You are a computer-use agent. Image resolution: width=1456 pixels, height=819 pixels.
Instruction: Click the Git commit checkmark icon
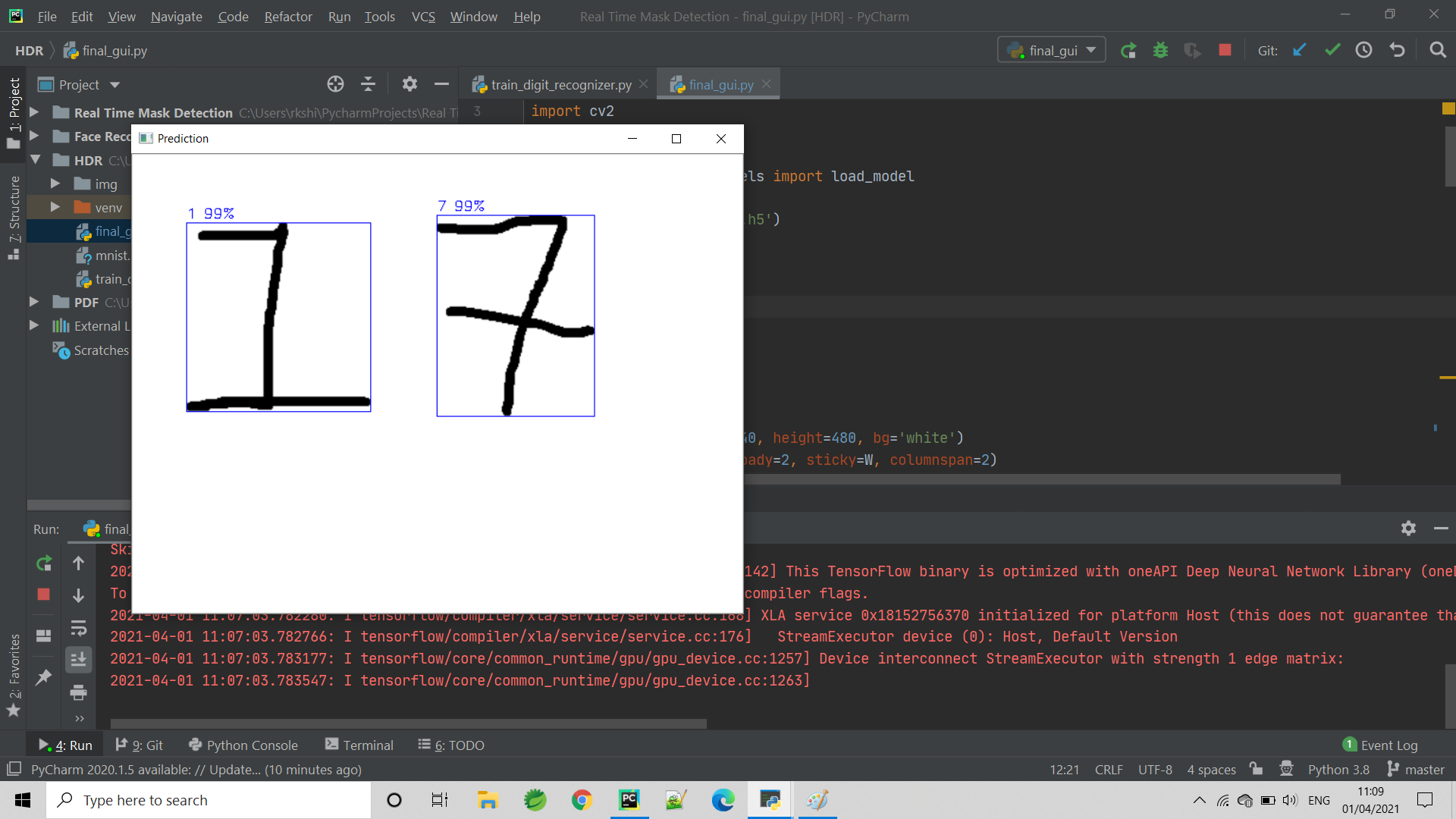pyautogui.click(x=1332, y=50)
